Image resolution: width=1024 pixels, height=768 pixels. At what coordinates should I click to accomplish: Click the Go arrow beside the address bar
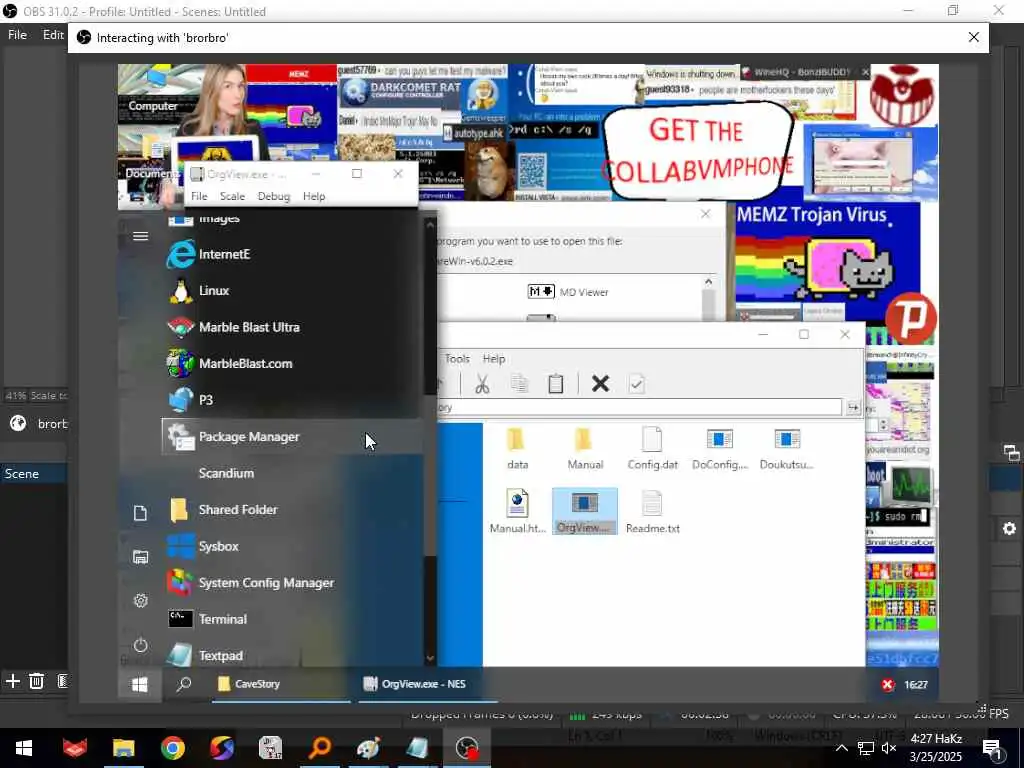pyautogui.click(x=853, y=408)
